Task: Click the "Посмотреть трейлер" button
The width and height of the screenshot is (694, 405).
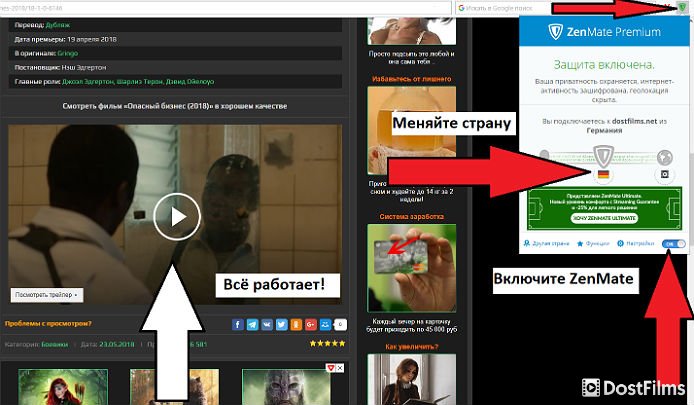Action: coord(47,295)
